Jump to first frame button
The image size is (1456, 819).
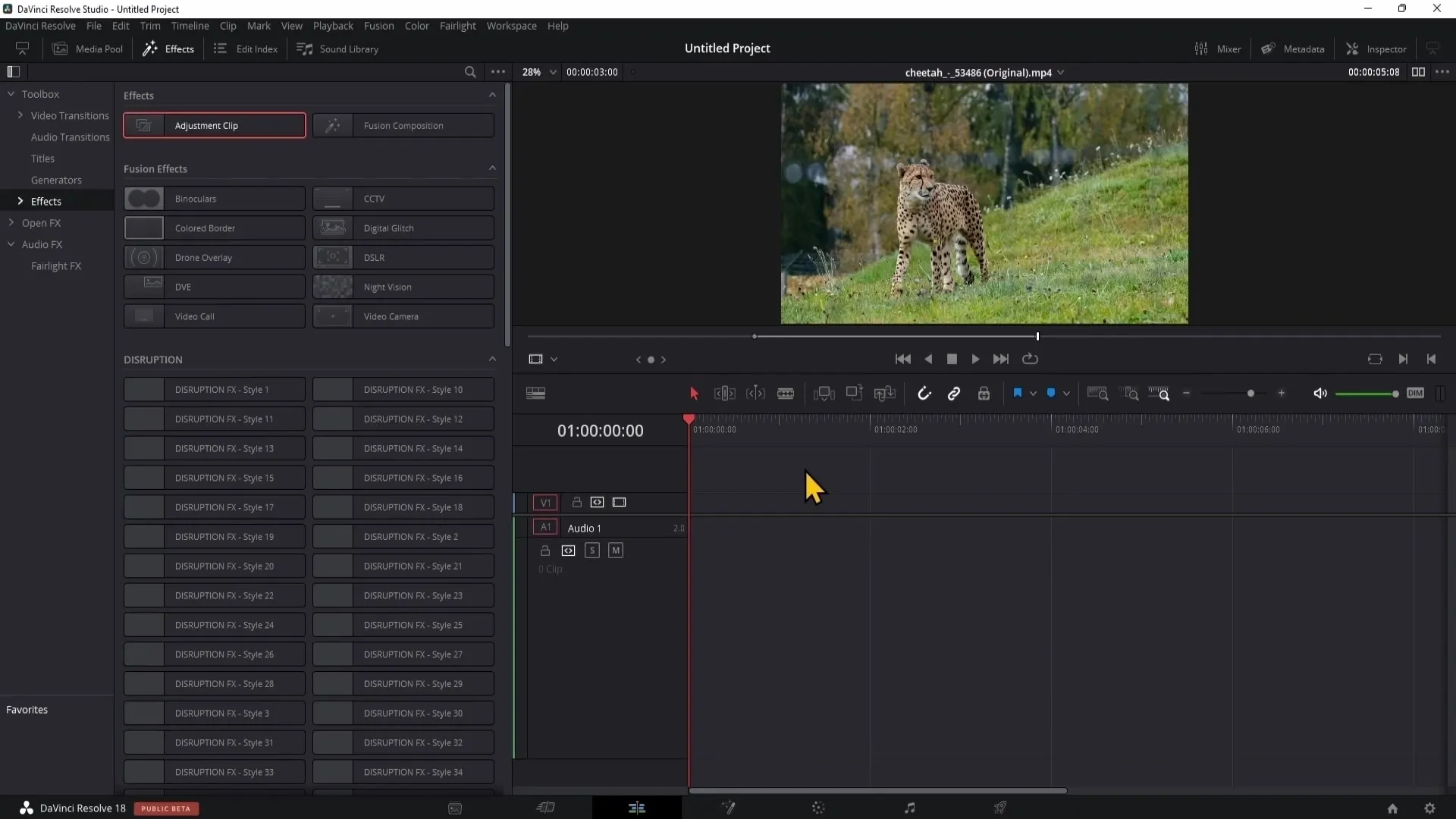(x=903, y=359)
